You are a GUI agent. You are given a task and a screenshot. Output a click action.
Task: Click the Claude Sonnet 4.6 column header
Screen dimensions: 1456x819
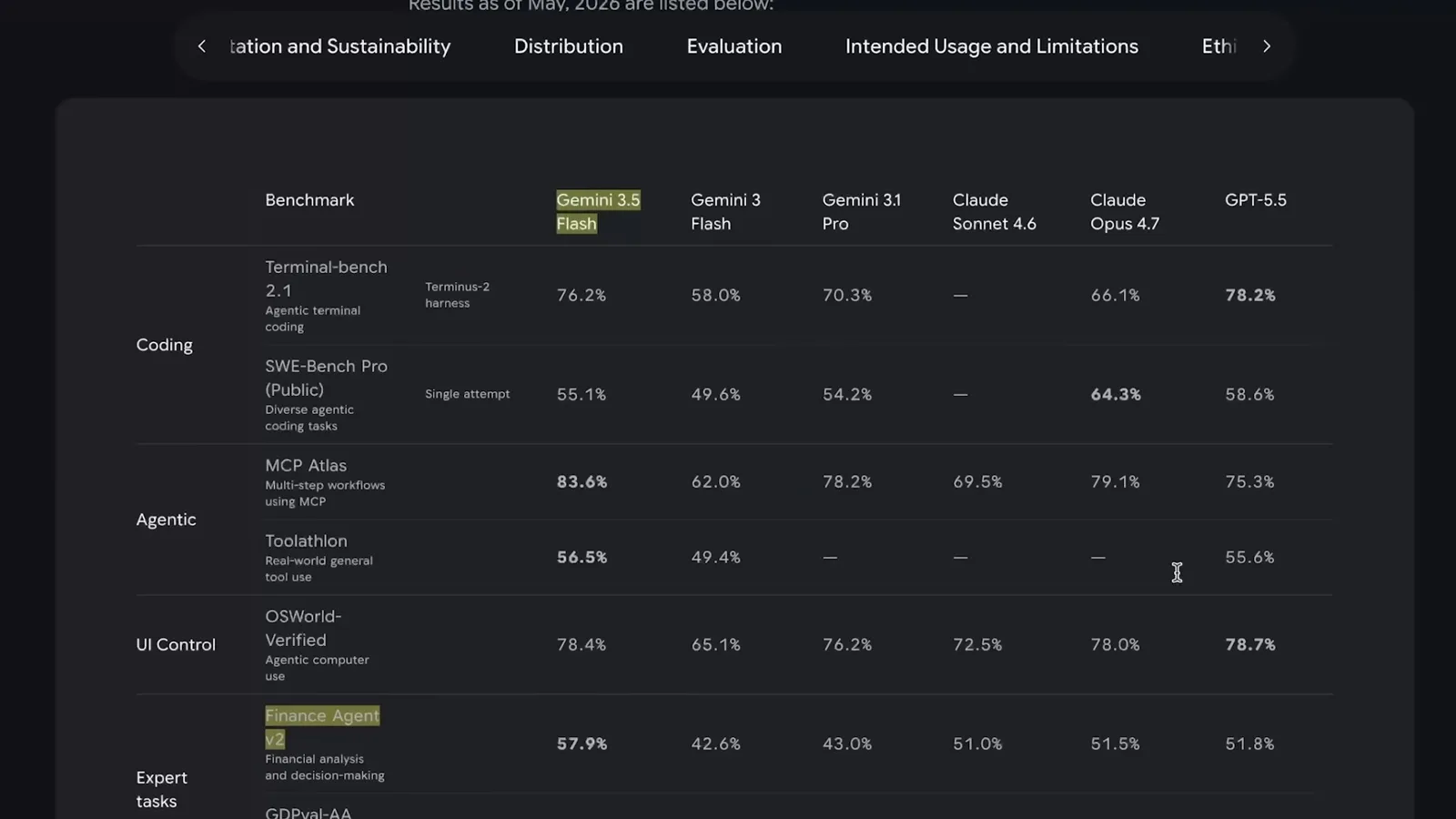(995, 211)
